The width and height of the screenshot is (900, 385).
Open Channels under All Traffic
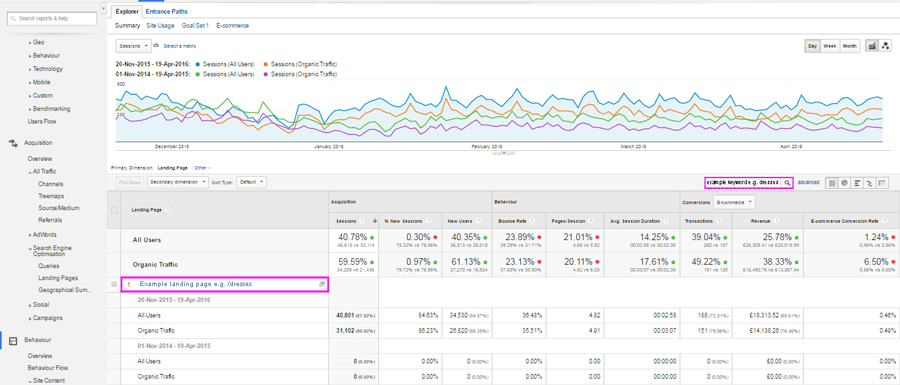[51, 184]
